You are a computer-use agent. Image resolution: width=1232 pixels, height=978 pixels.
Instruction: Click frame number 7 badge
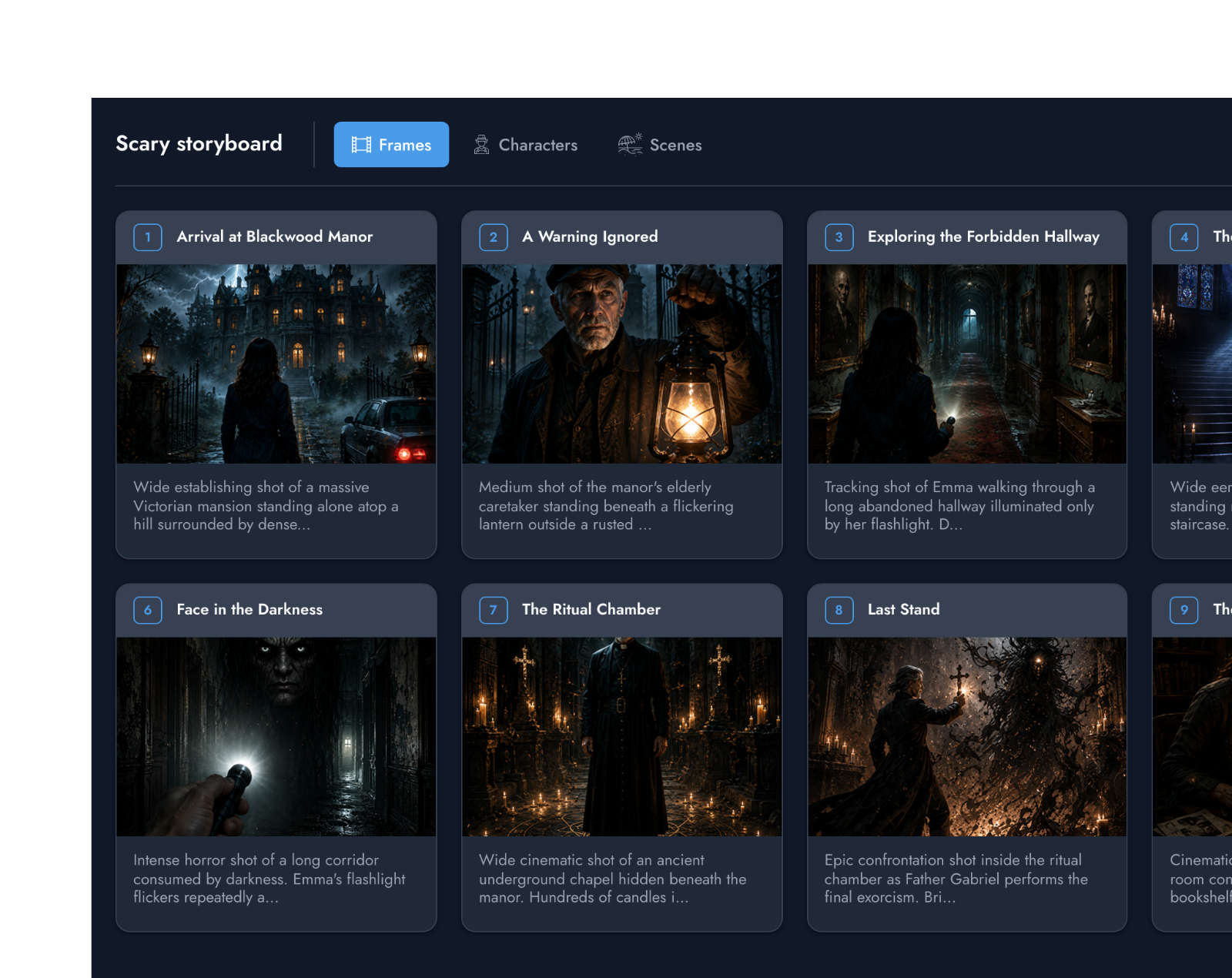coord(494,610)
